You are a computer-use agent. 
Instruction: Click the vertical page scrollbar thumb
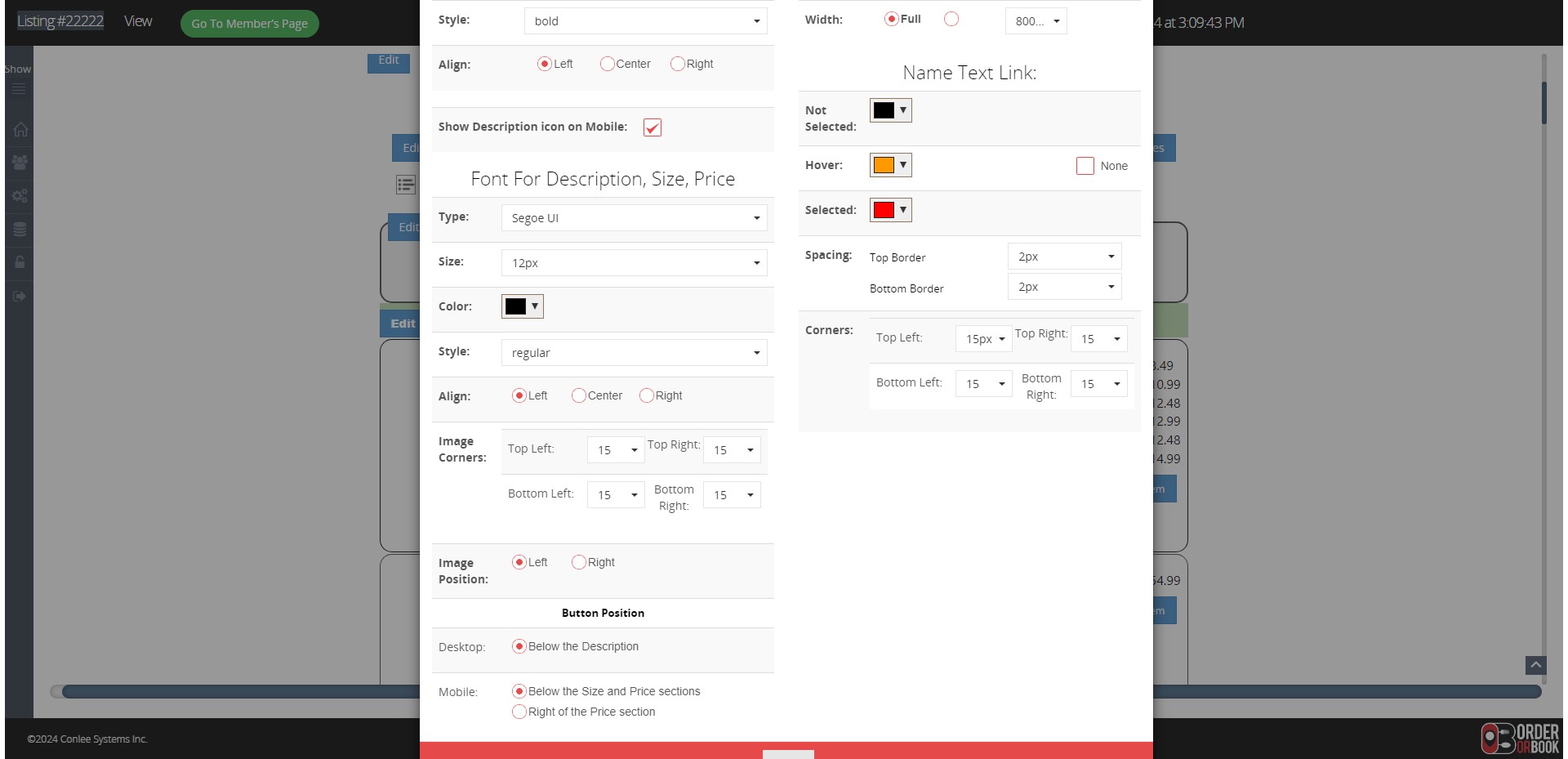click(x=1543, y=103)
